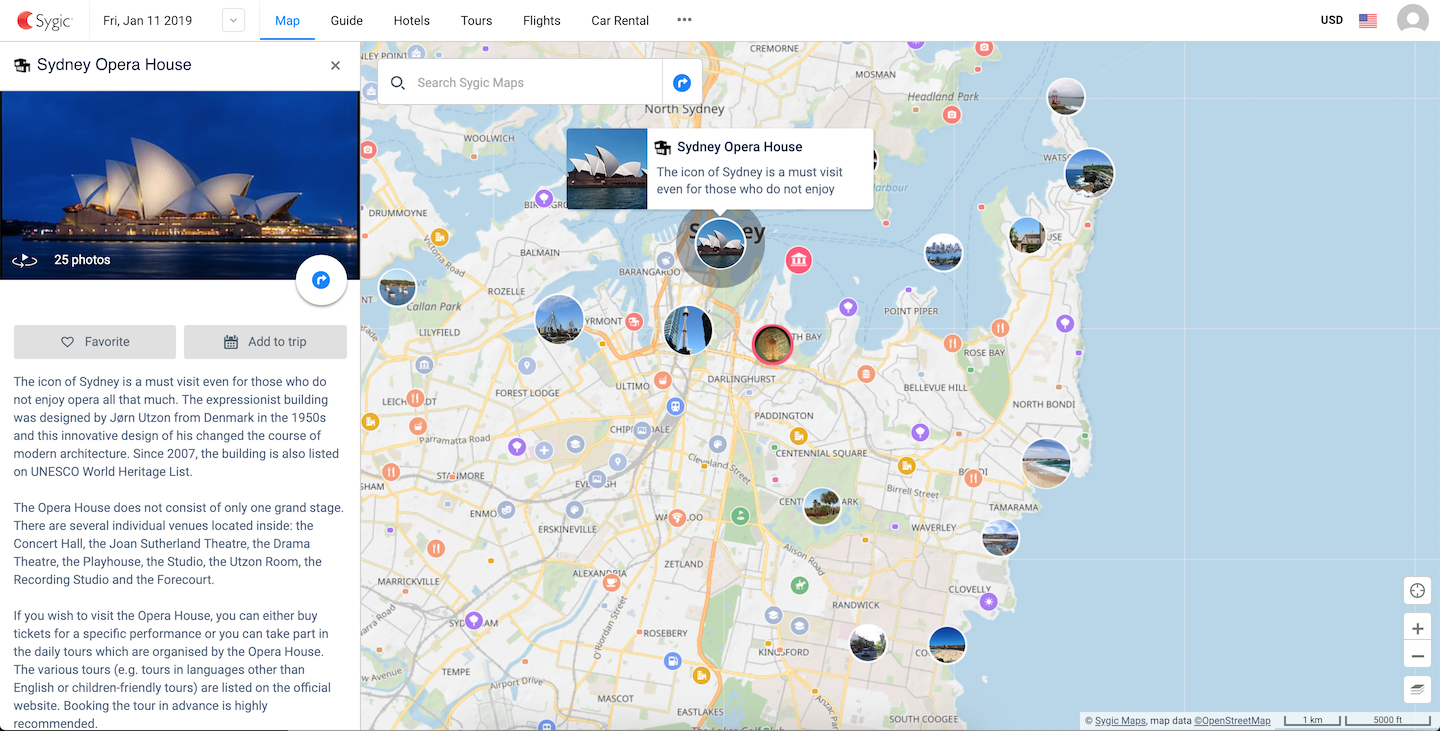Select the Opera House map marker
The width and height of the screenshot is (1440, 731).
click(720, 244)
